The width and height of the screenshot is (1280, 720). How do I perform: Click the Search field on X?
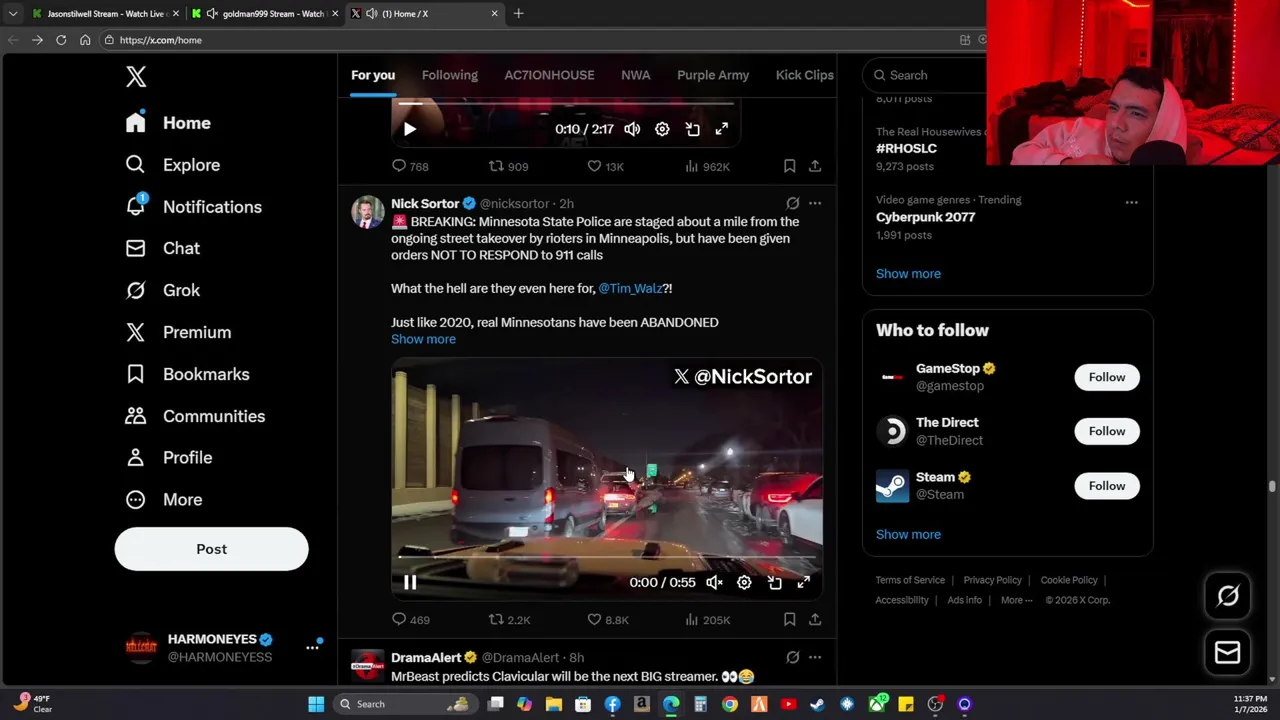tap(925, 75)
